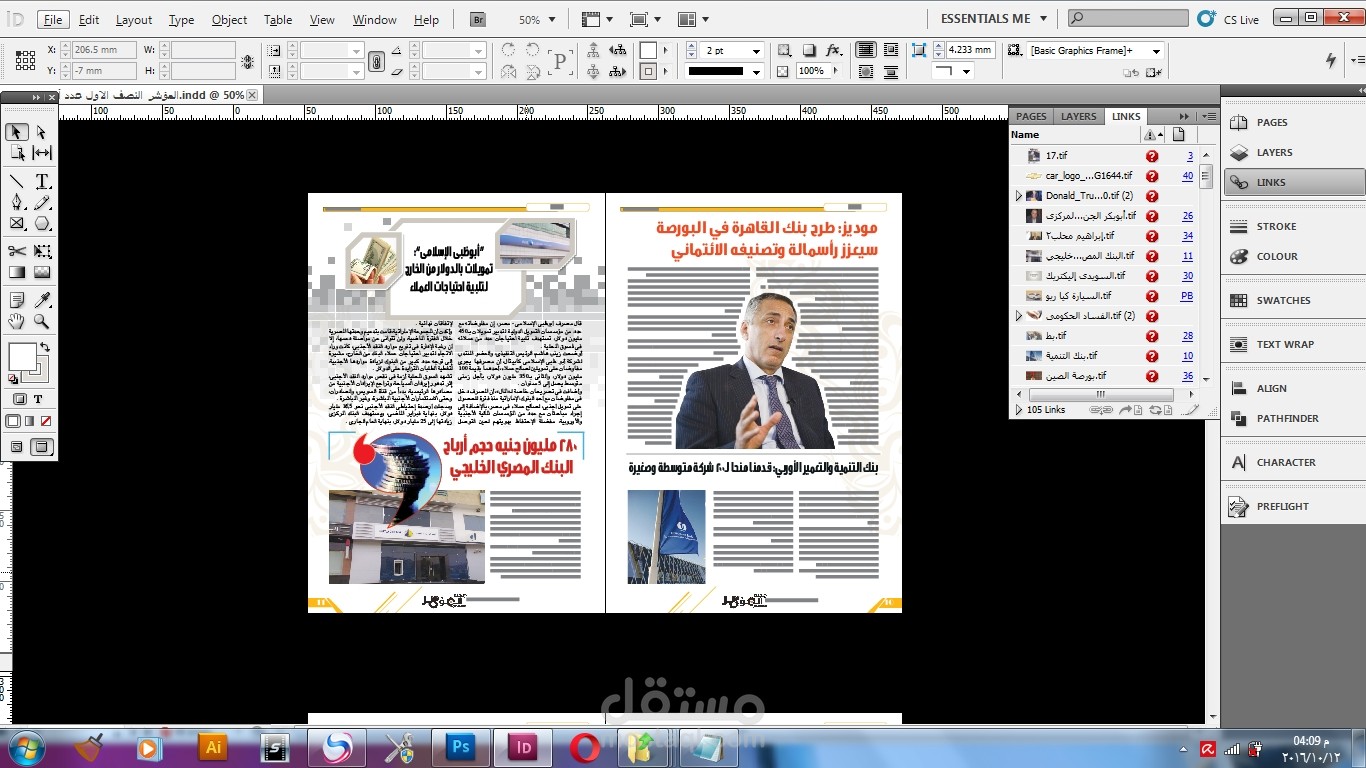Click Relink icon in Links panel
Image resolution: width=1366 pixels, height=768 pixels.
pyautogui.click(x=1099, y=410)
